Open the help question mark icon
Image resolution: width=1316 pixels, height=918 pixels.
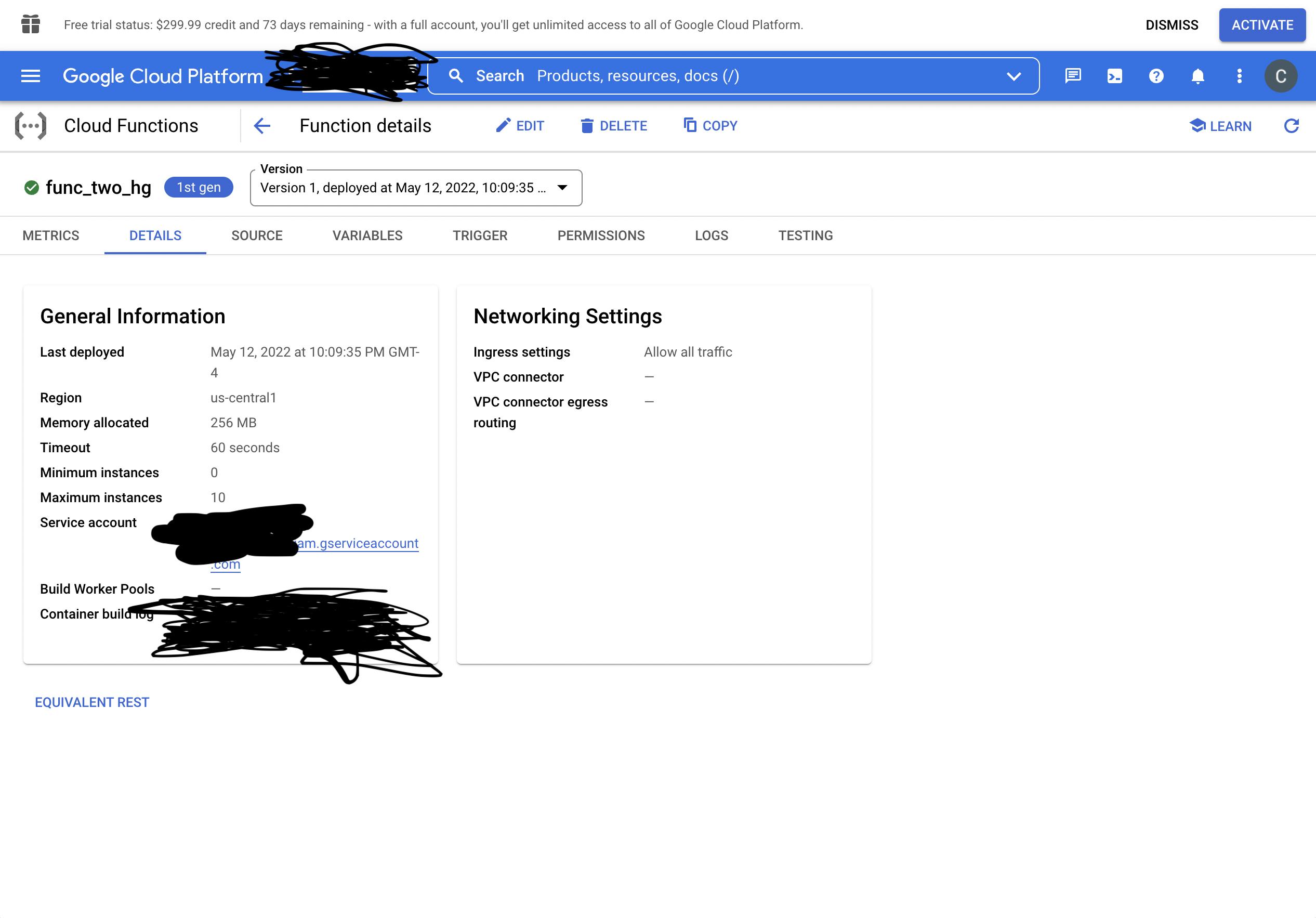click(x=1156, y=76)
